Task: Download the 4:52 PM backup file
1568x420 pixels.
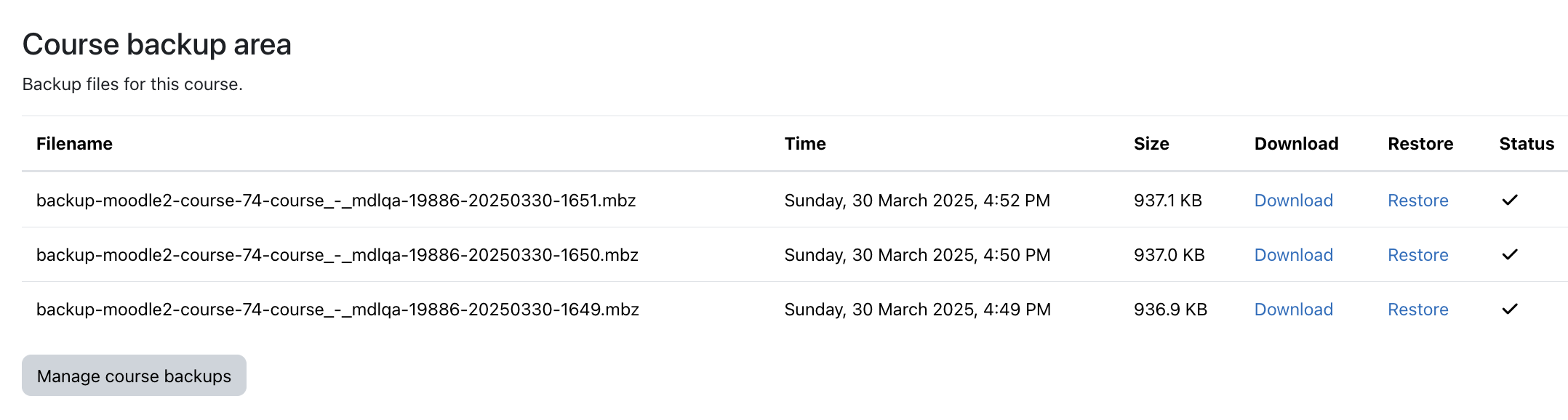Action: (x=1294, y=201)
